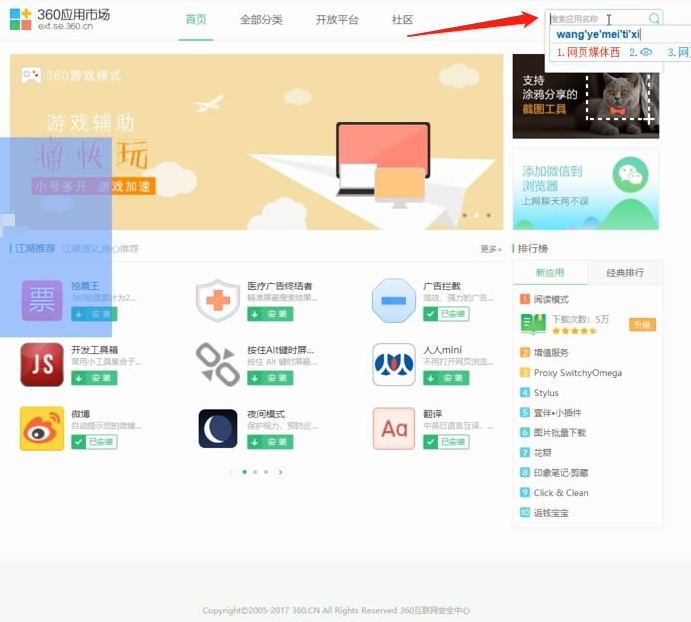Go to the 首页 tab

[x=196, y=19]
